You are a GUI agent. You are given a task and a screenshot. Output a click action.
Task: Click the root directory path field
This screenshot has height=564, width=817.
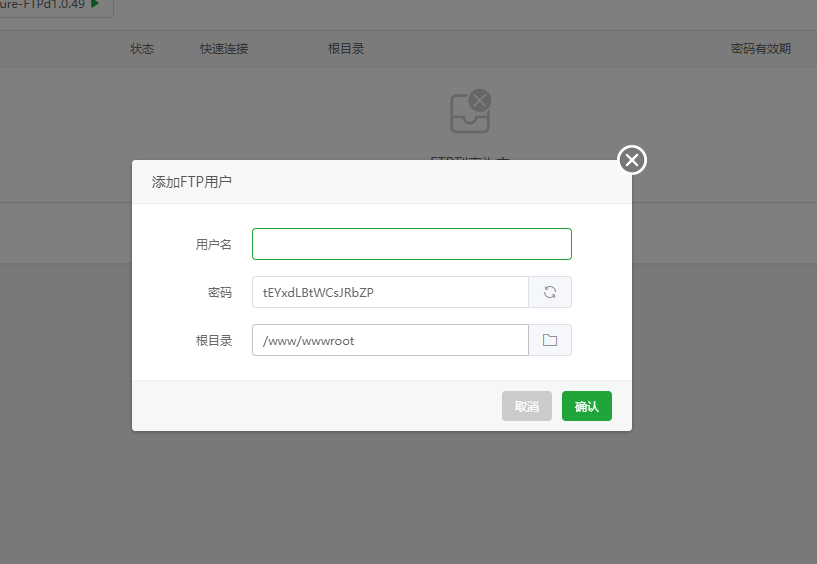(x=390, y=340)
